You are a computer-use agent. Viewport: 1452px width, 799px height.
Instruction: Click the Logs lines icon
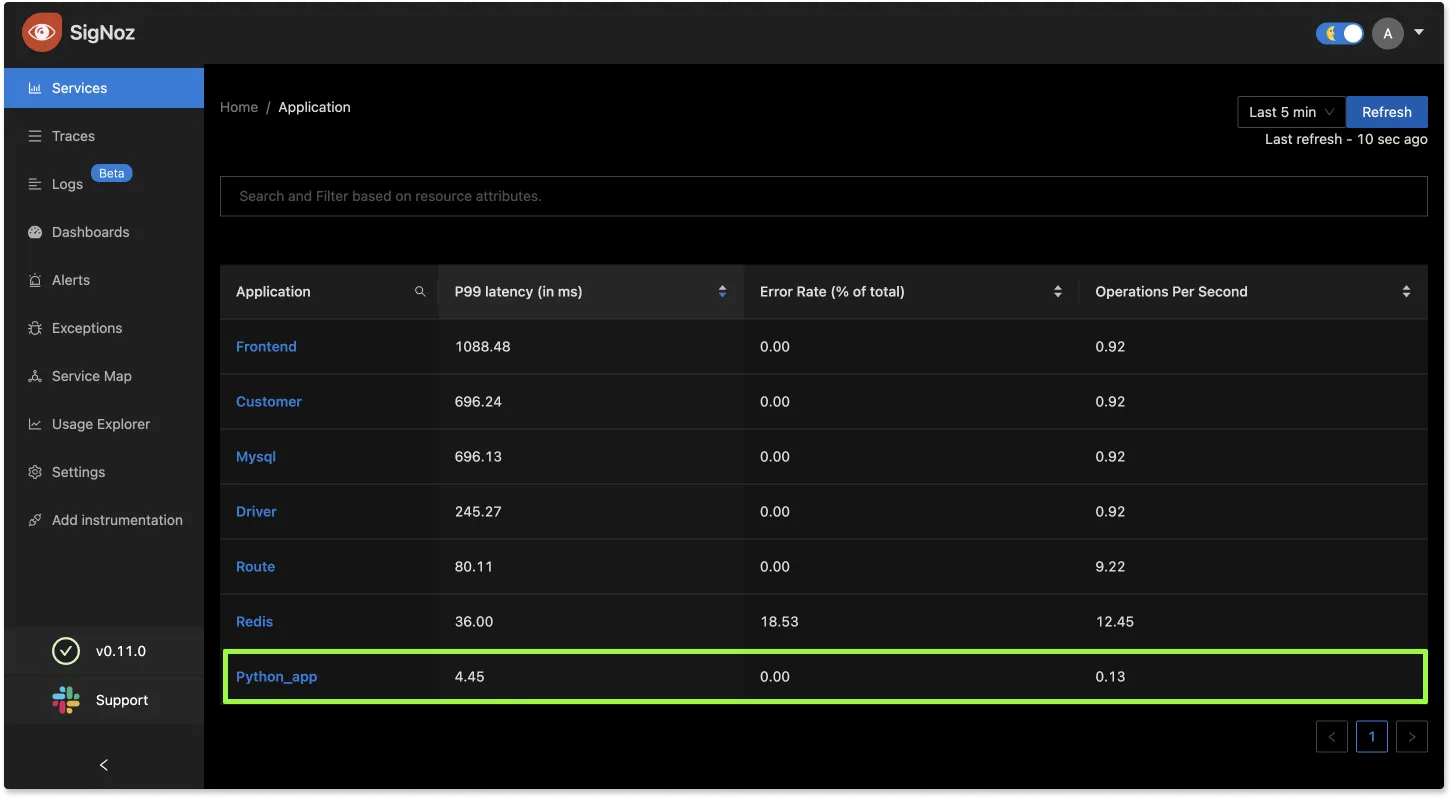coord(35,184)
